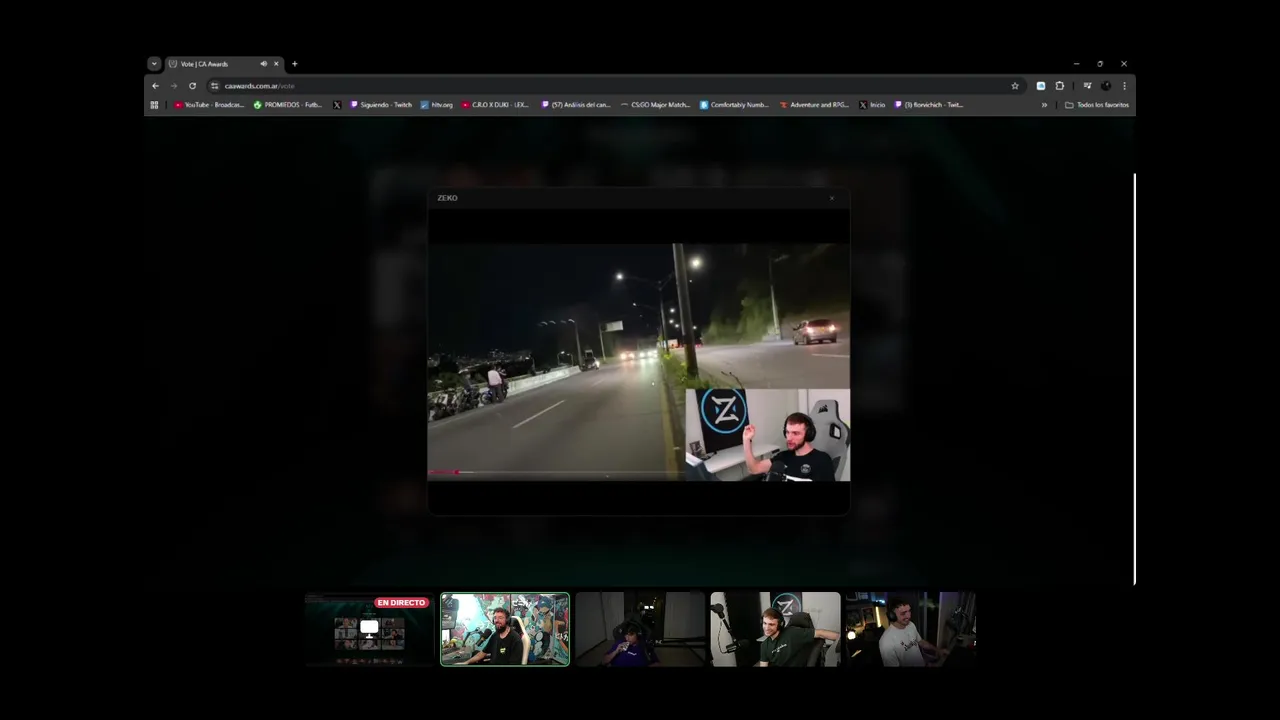1280x720 pixels.
Task: Open the Todos los favoritos folder
Action: click(1097, 105)
